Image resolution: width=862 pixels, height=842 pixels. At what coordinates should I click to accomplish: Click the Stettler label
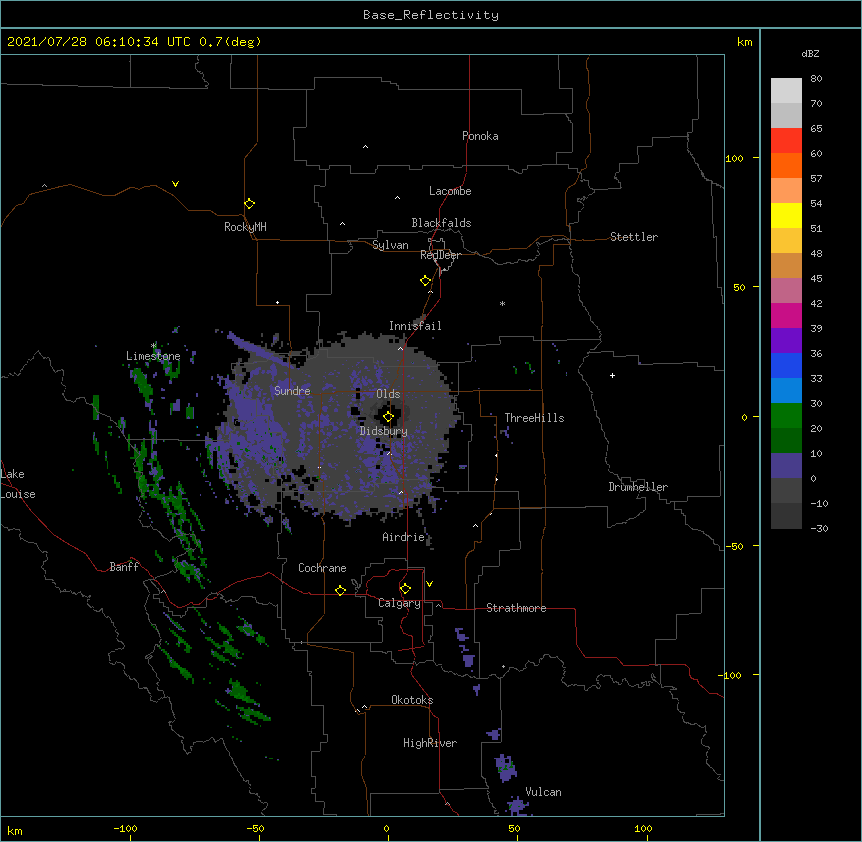click(634, 237)
